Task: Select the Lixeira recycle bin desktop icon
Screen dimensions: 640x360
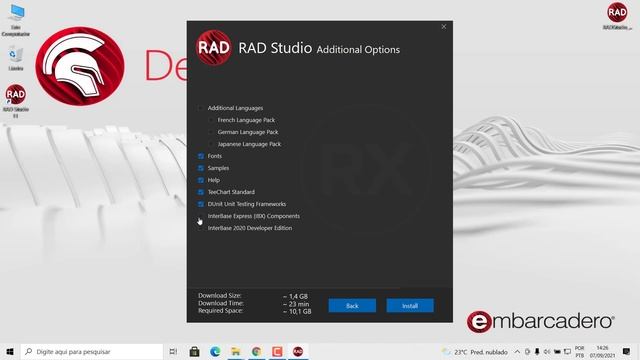Action: [x=16, y=58]
